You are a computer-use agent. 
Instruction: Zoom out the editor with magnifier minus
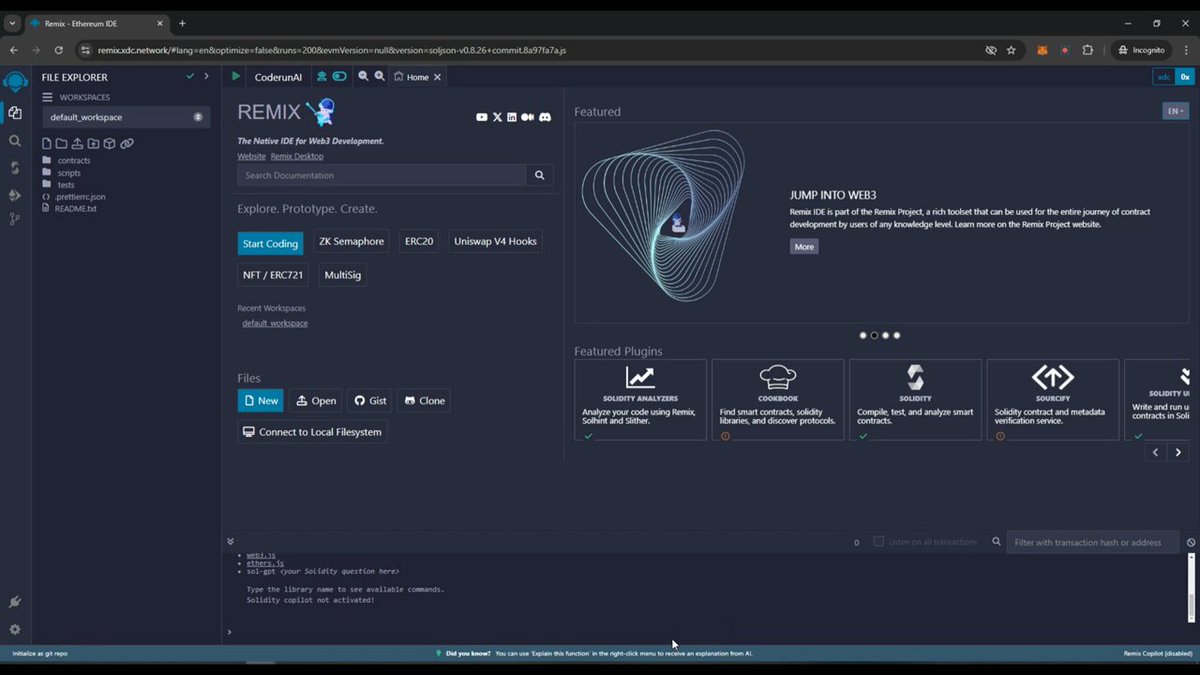(x=363, y=76)
